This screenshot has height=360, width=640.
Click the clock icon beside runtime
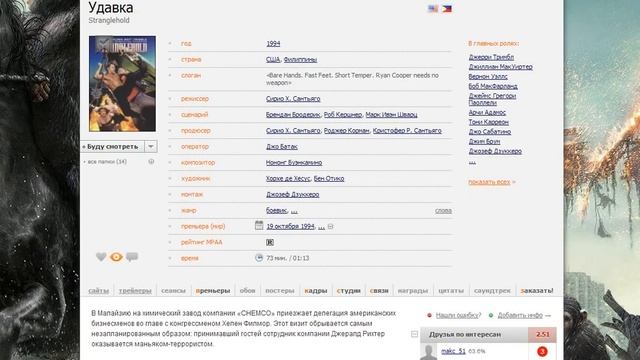point(259,258)
